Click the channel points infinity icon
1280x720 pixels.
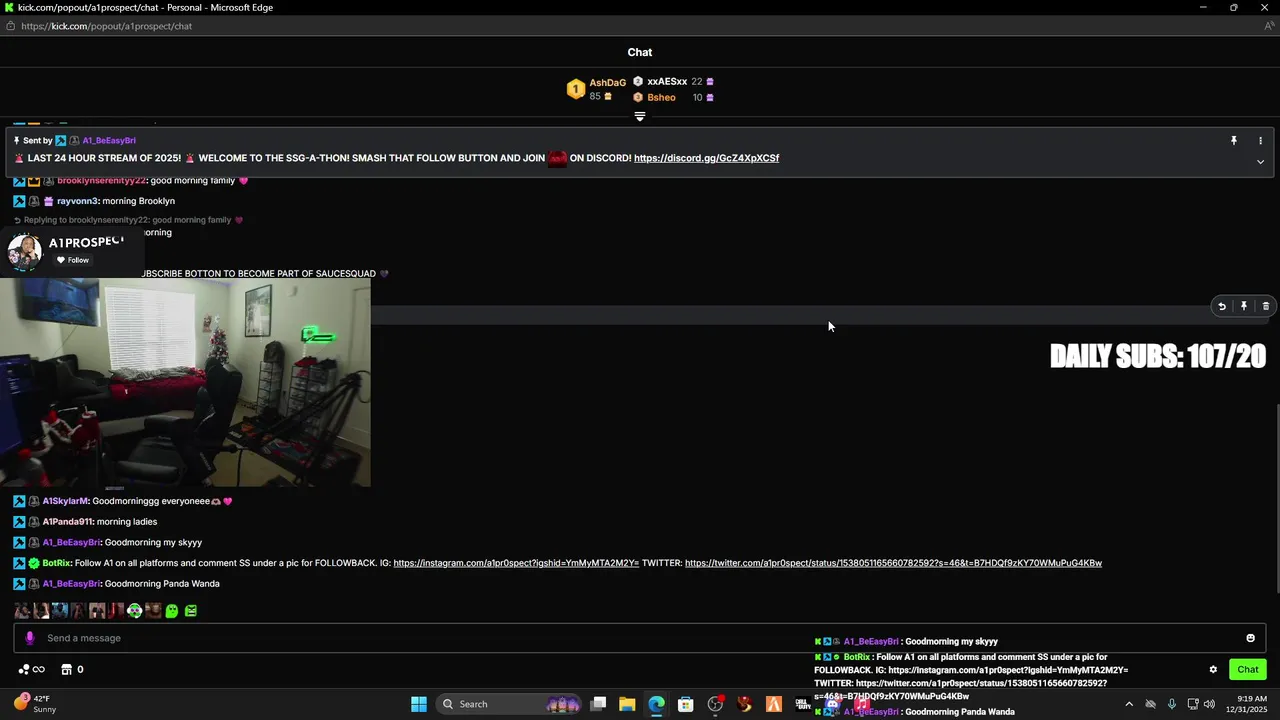pos(32,670)
